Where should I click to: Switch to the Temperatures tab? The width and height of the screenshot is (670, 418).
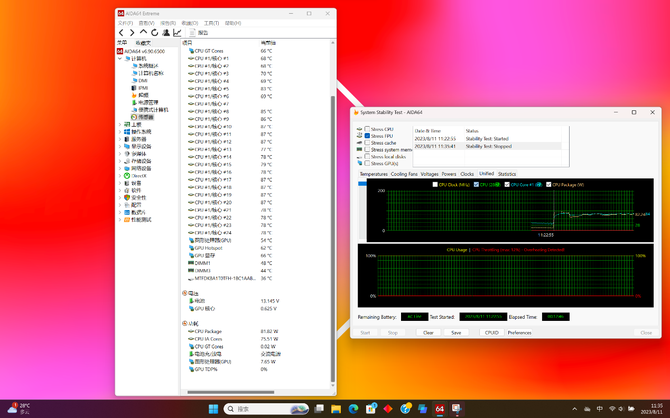(373, 174)
